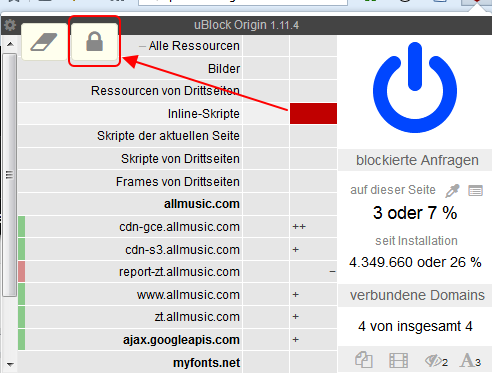Select Skripte der aktuellen Seite row
492x373 pixels.
tap(130, 136)
